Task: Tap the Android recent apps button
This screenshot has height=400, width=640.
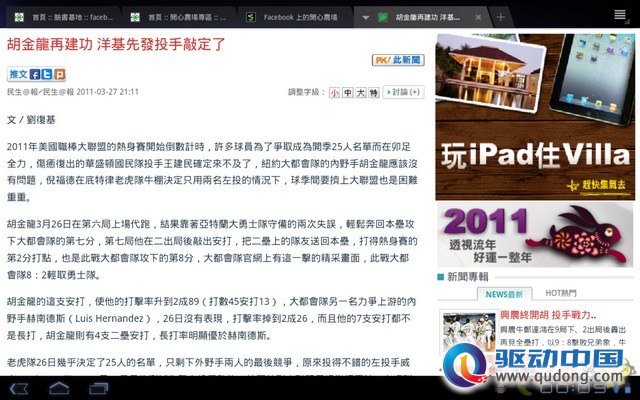Action: coord(99,389)
